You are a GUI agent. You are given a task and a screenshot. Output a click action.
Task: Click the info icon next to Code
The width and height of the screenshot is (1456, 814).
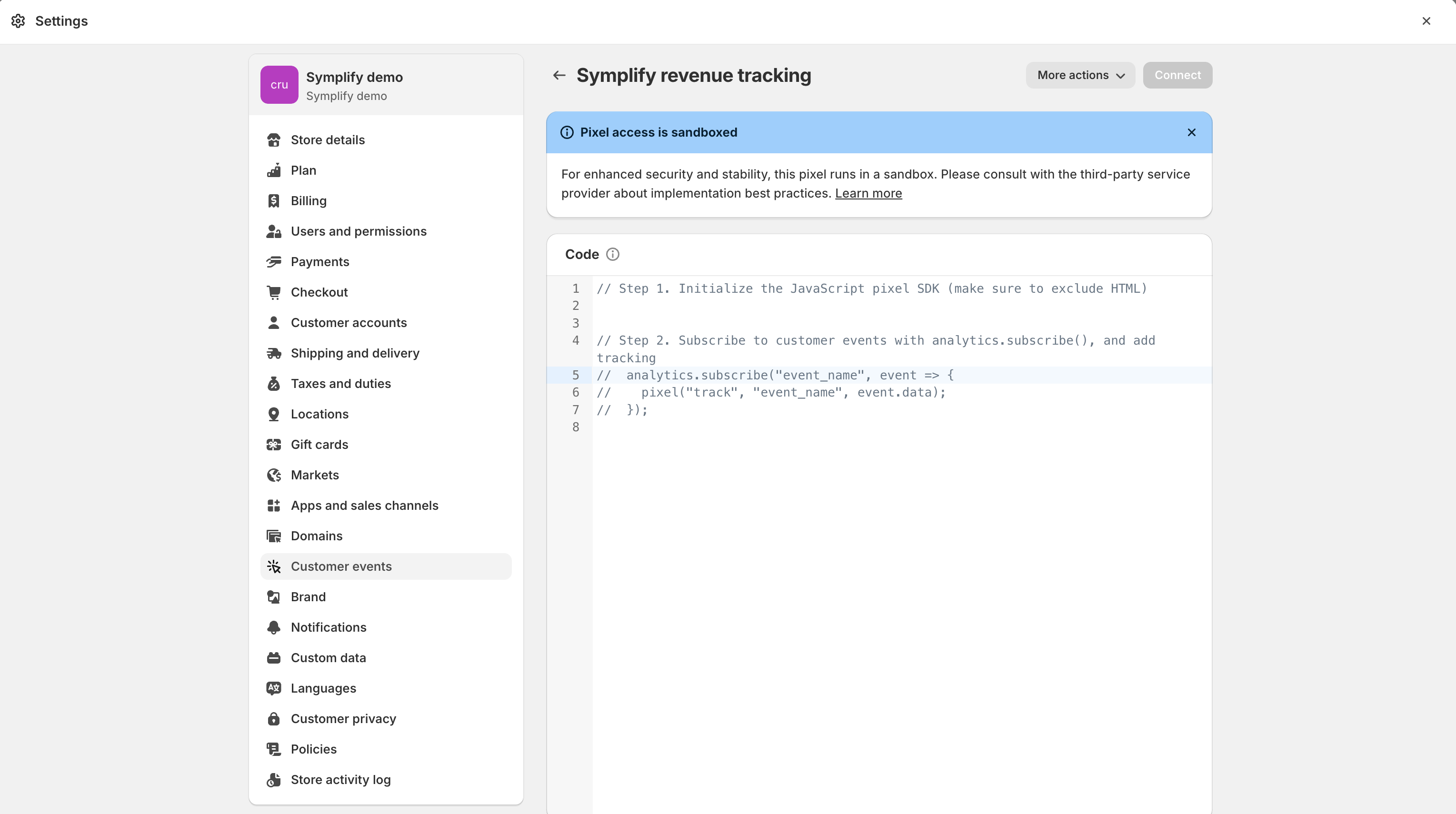coord(613,254)
